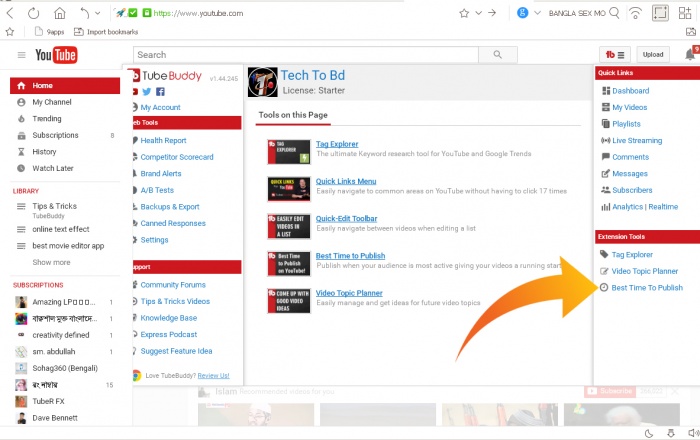The height and width of the screenshot is (440, 700).
Task: Click the Wi-Fi icon in toolbar
Action: [x=635, y=13]
